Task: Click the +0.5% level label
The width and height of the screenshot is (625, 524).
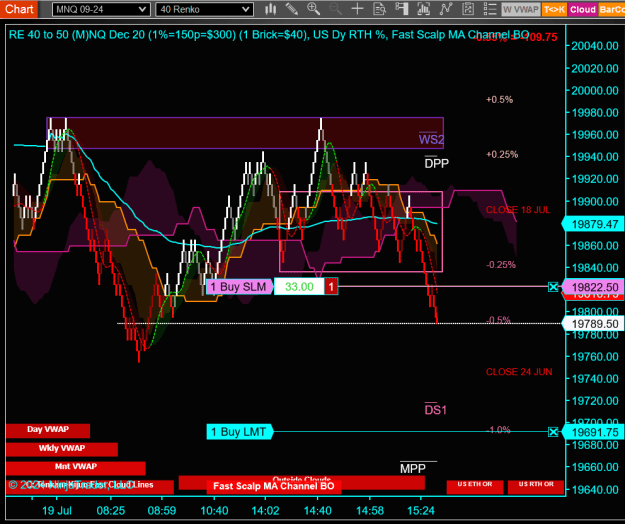Action: (499, 100)
